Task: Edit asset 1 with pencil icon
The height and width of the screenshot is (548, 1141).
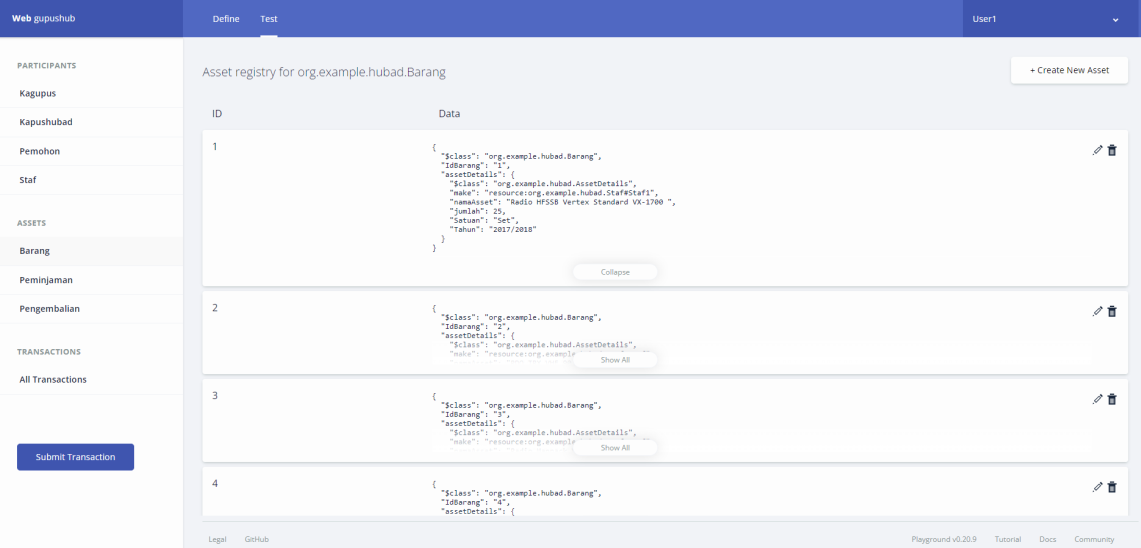Action: pyautogui.click(x=1098, y=150)
